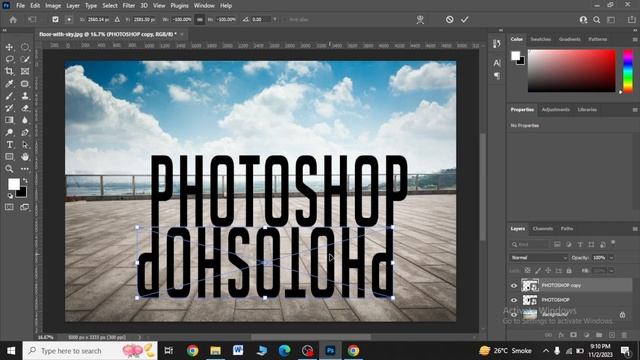The height and width of the screenshot is (360, 640).
Task: Toggle lock transparent pixels in Layers panel
Action: coord(527,271)
